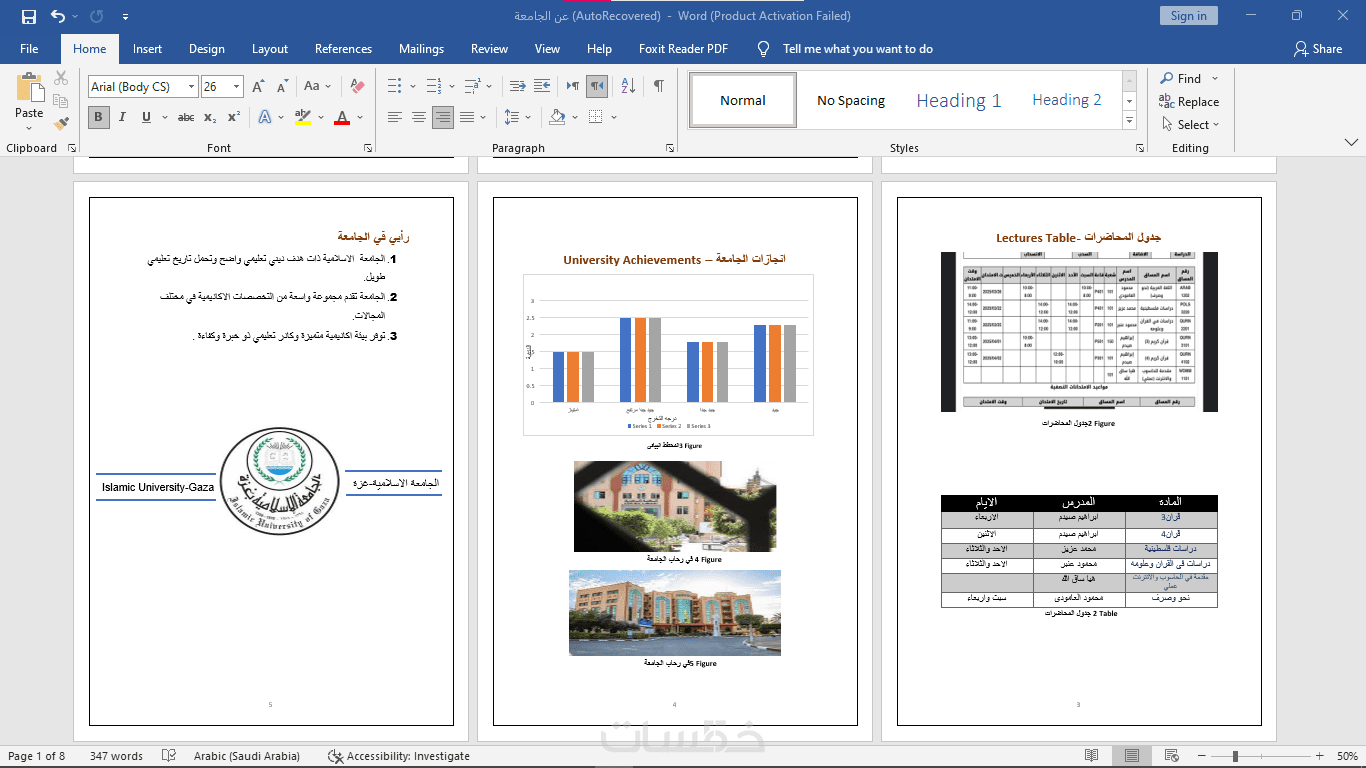Undo the last action
1366x768 pixels.
click(57, 16)
